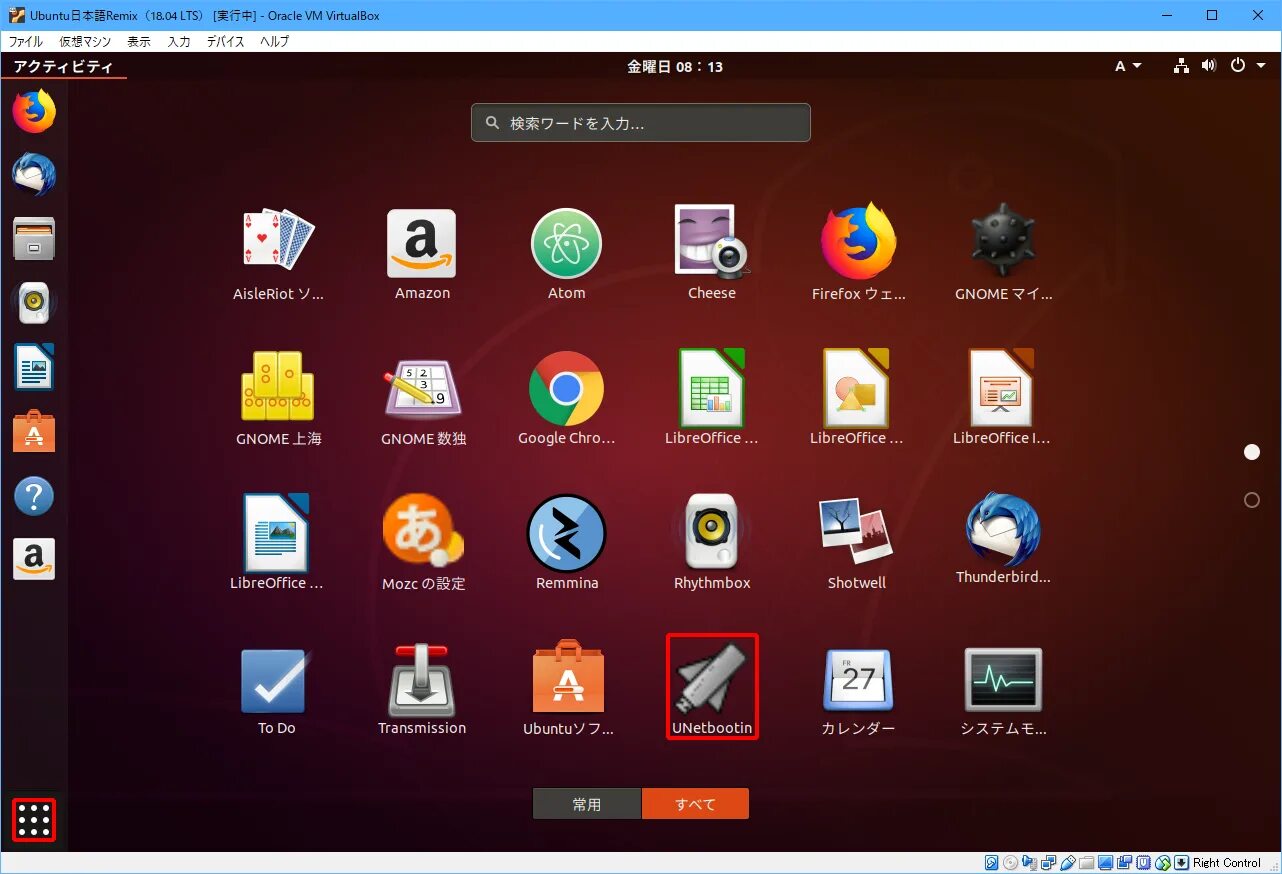Open the 表示 menu
Image resolution: width=1282 pixels, height=874 pixels.
[x=139, y=42]
